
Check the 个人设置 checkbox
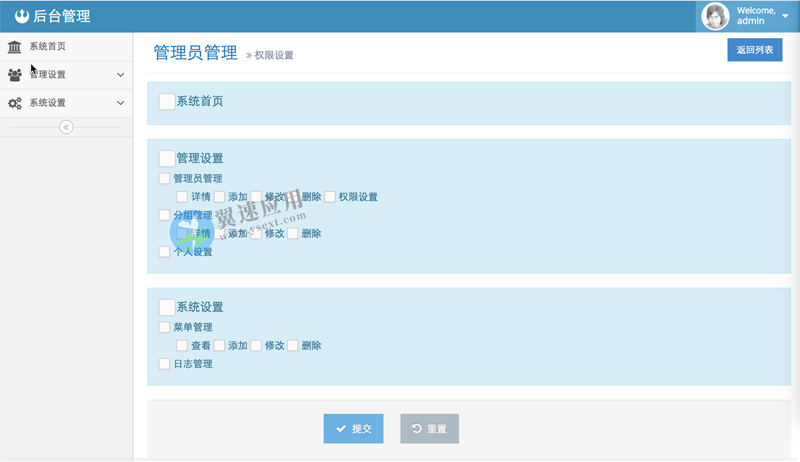(x=164, y=252)
